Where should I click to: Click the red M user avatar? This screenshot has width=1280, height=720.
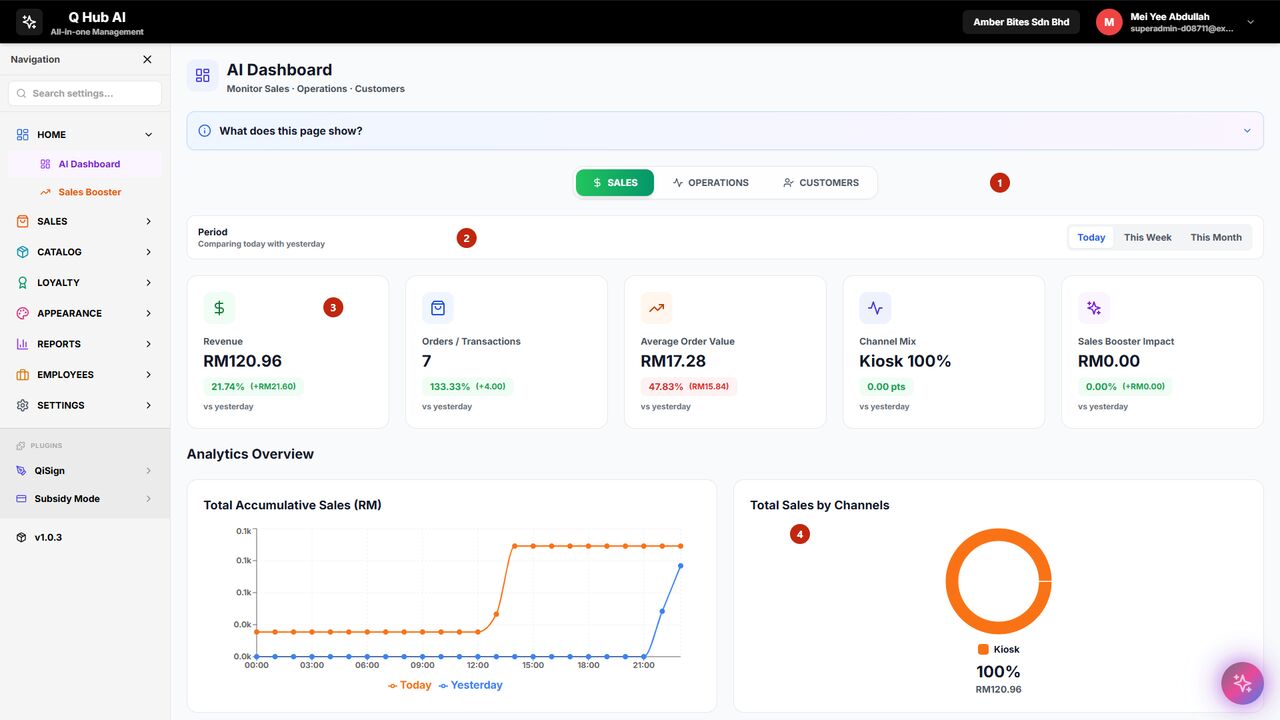coord(1109,22)
